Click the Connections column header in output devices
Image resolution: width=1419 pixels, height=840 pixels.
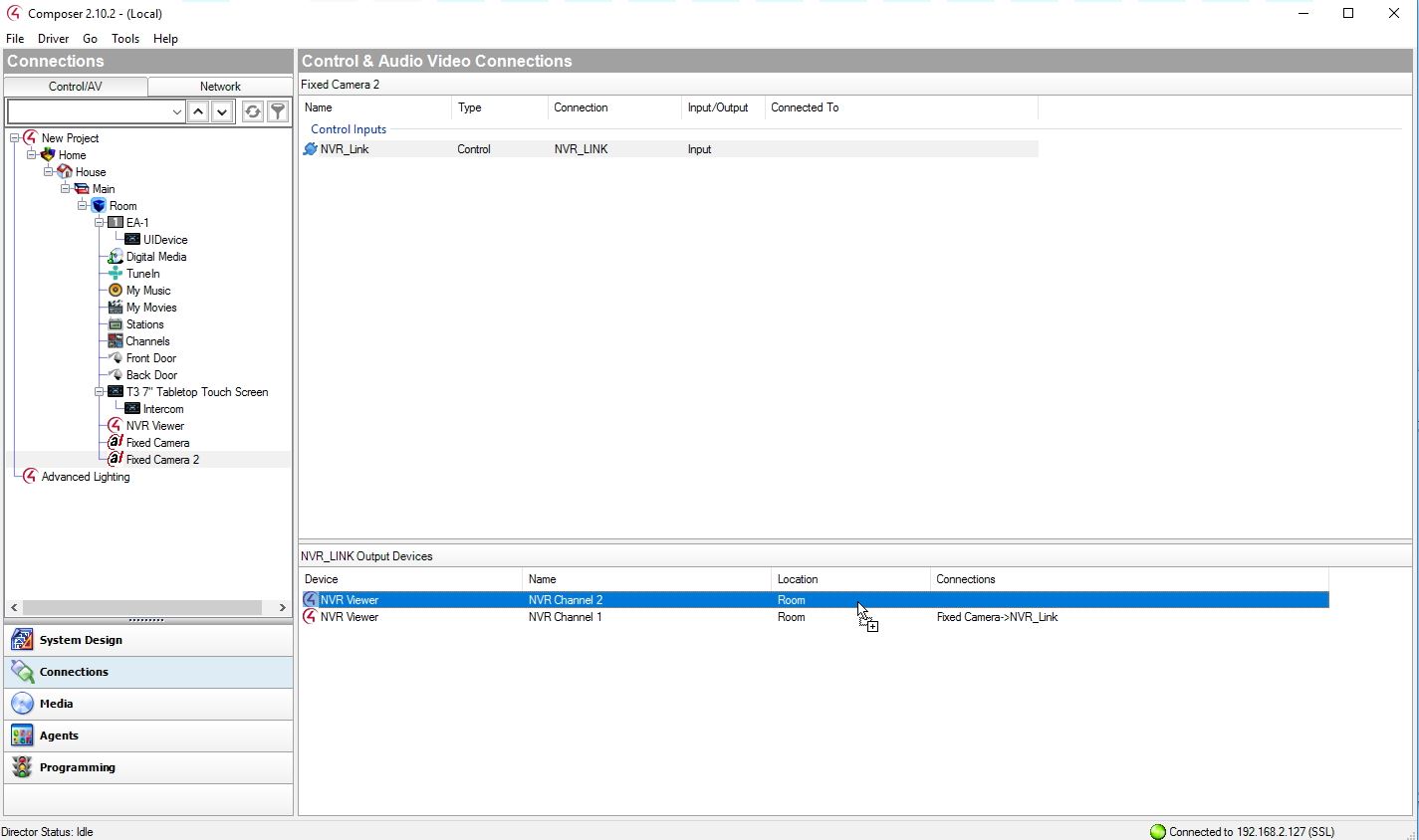(x=1129, y=579)
